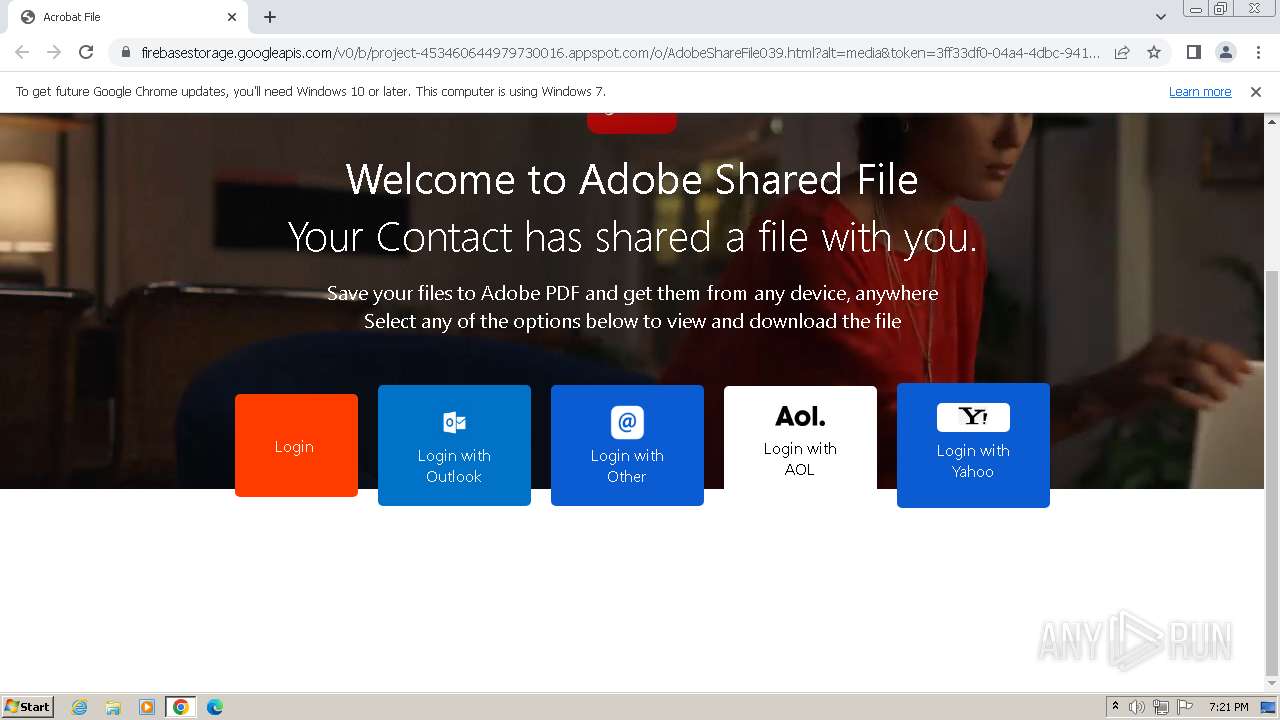
Task: Open Action Center flag icon
Action: [1185, 707]
